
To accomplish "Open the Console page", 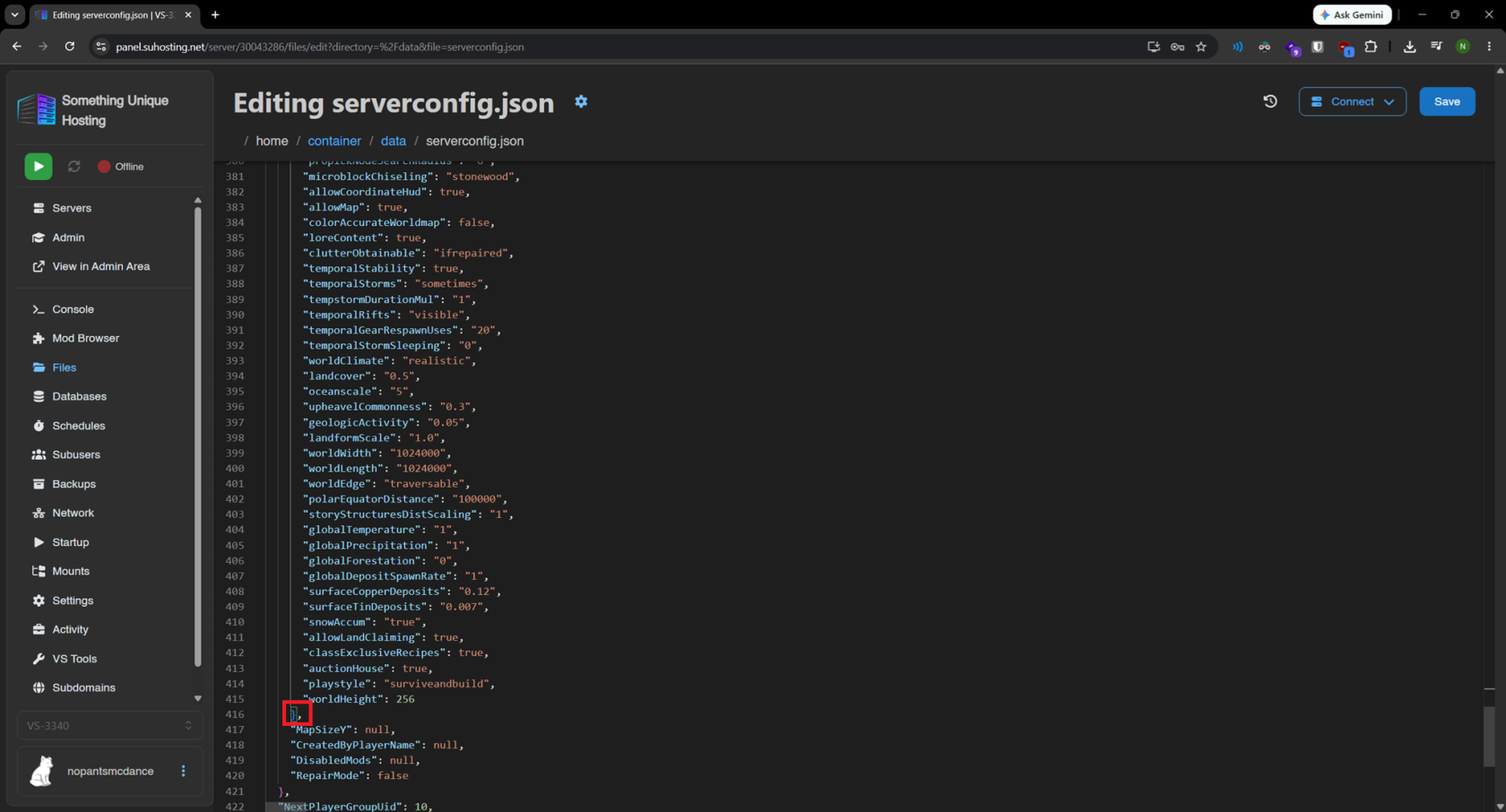I will (x=73, y=309).
